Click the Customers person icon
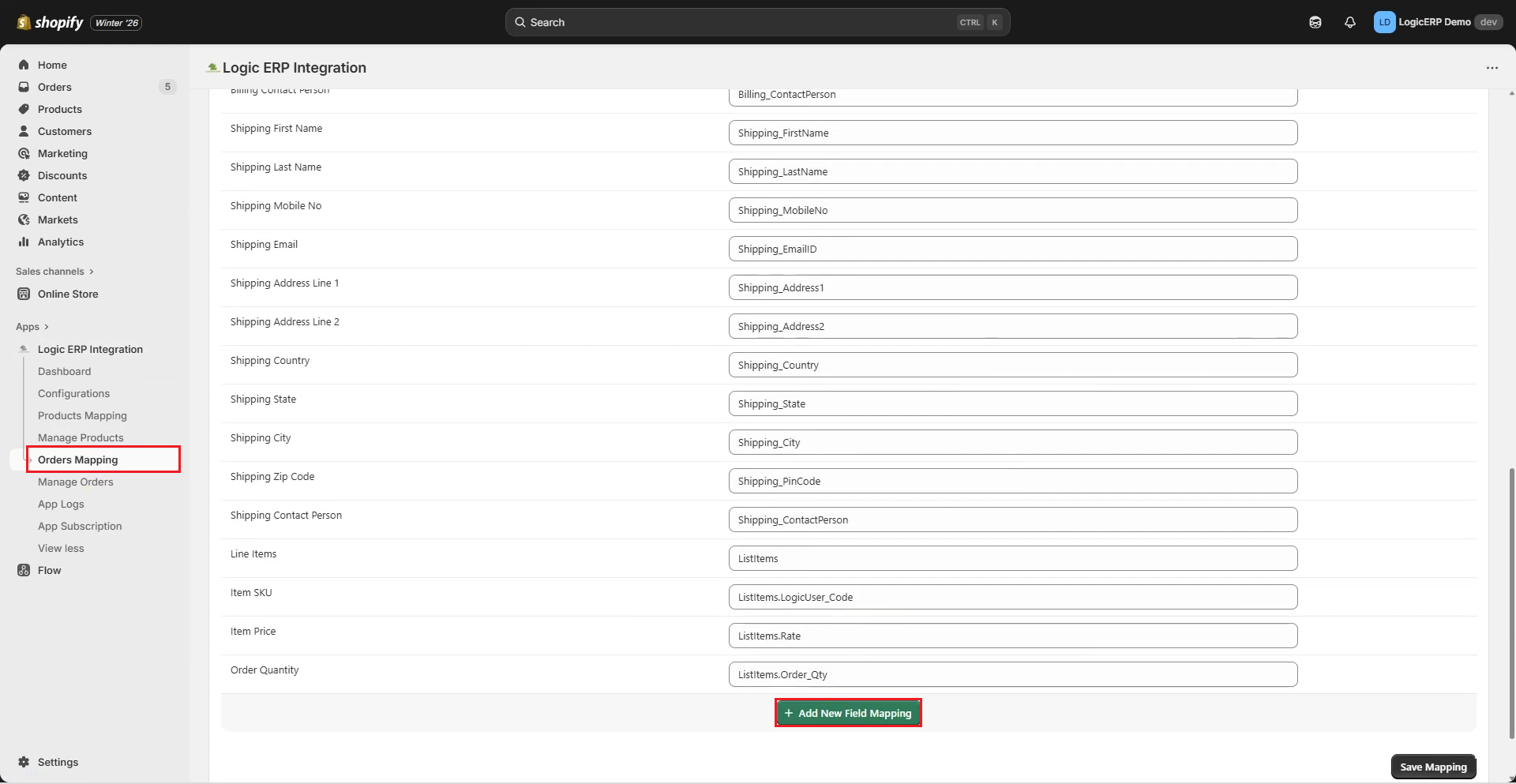This screenshot has width=1516, height=784. tap(24, 131)
